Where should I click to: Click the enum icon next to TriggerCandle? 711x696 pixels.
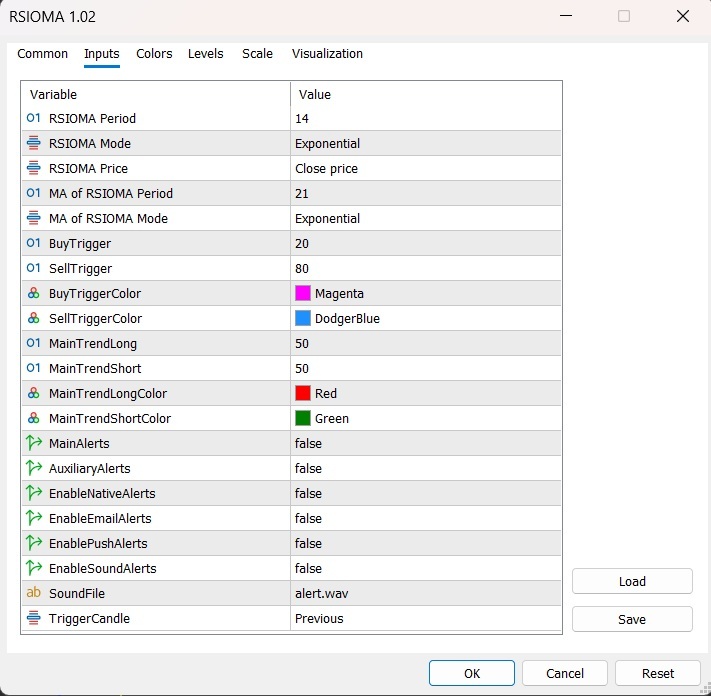[34, 618]
